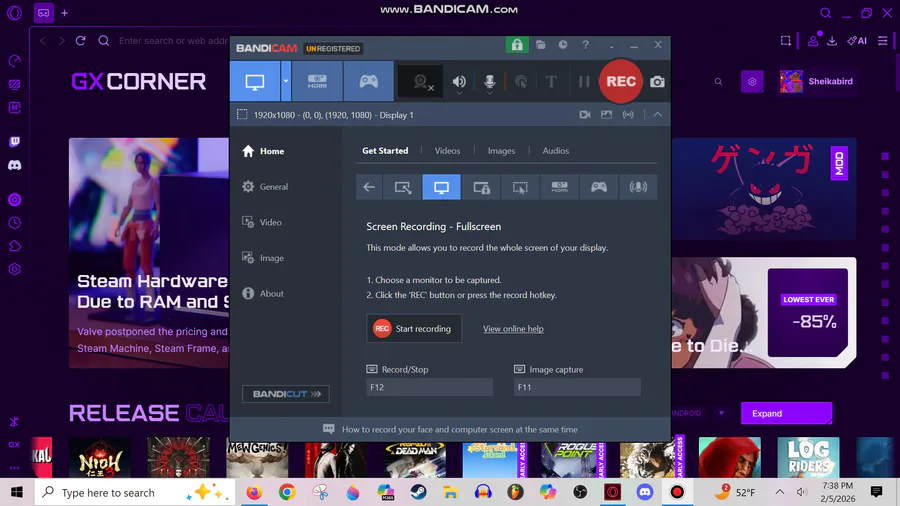The image size is (900, 506).
Task: Open output folder icon in Bandicam title bar
Action: (541, 45)
